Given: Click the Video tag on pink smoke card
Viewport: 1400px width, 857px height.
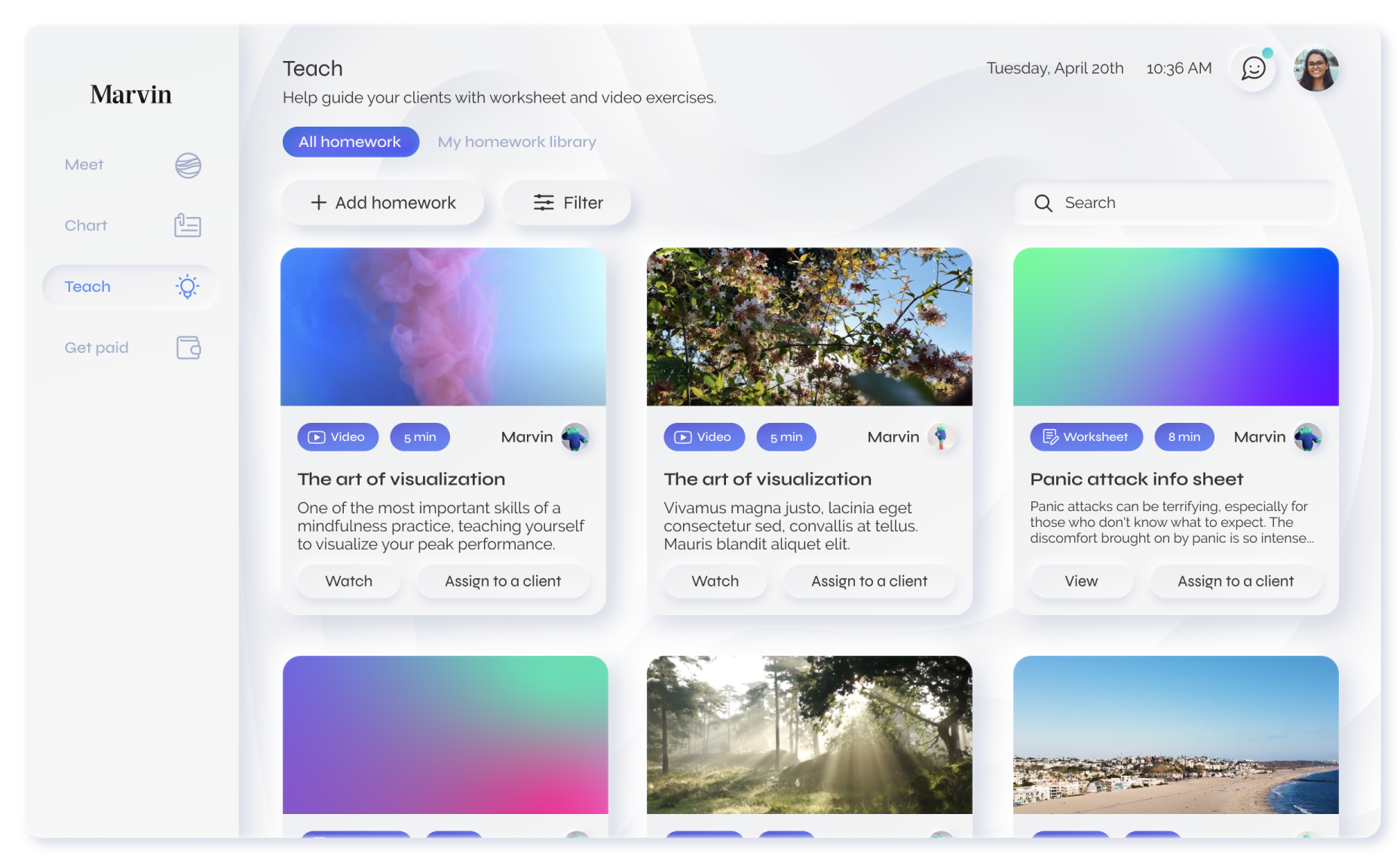Looking at the screenshot, I should click(x=338, y=437).
